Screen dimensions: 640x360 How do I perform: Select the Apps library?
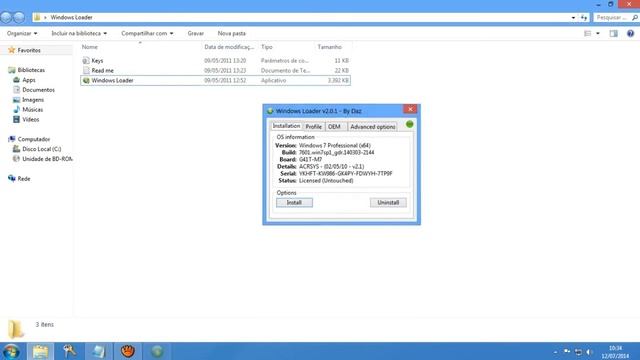(29, 80)
